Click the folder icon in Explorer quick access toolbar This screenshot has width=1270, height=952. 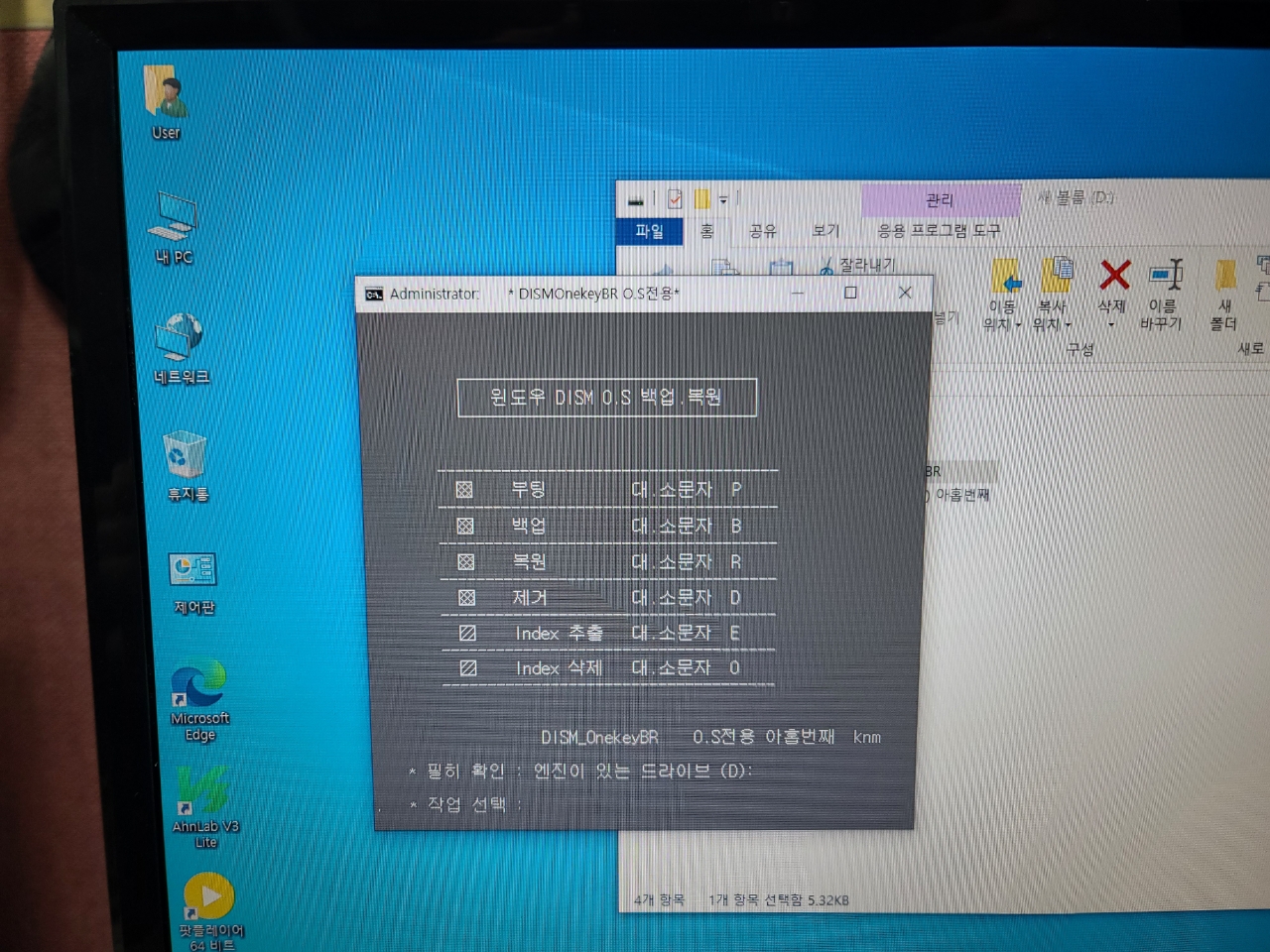pos(701,199)
